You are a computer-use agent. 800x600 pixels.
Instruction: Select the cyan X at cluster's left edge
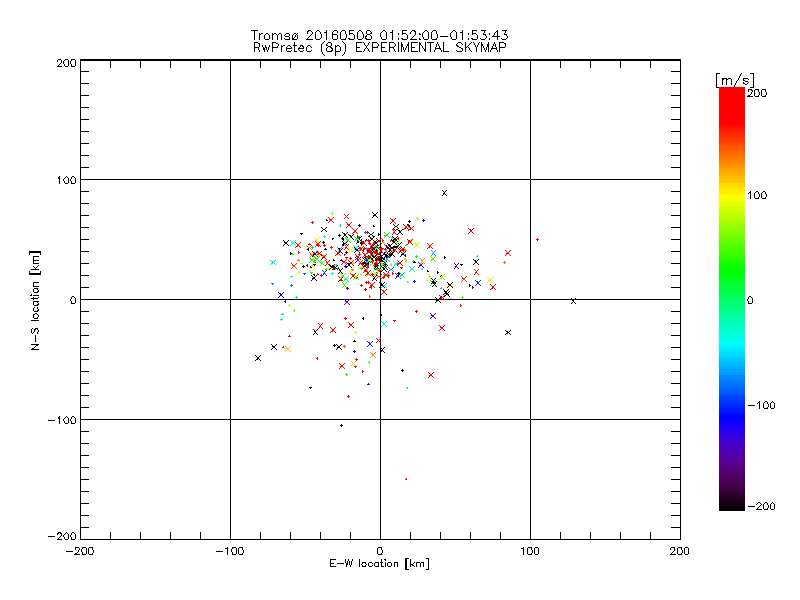pyautogui.click(x=273, y=262)
